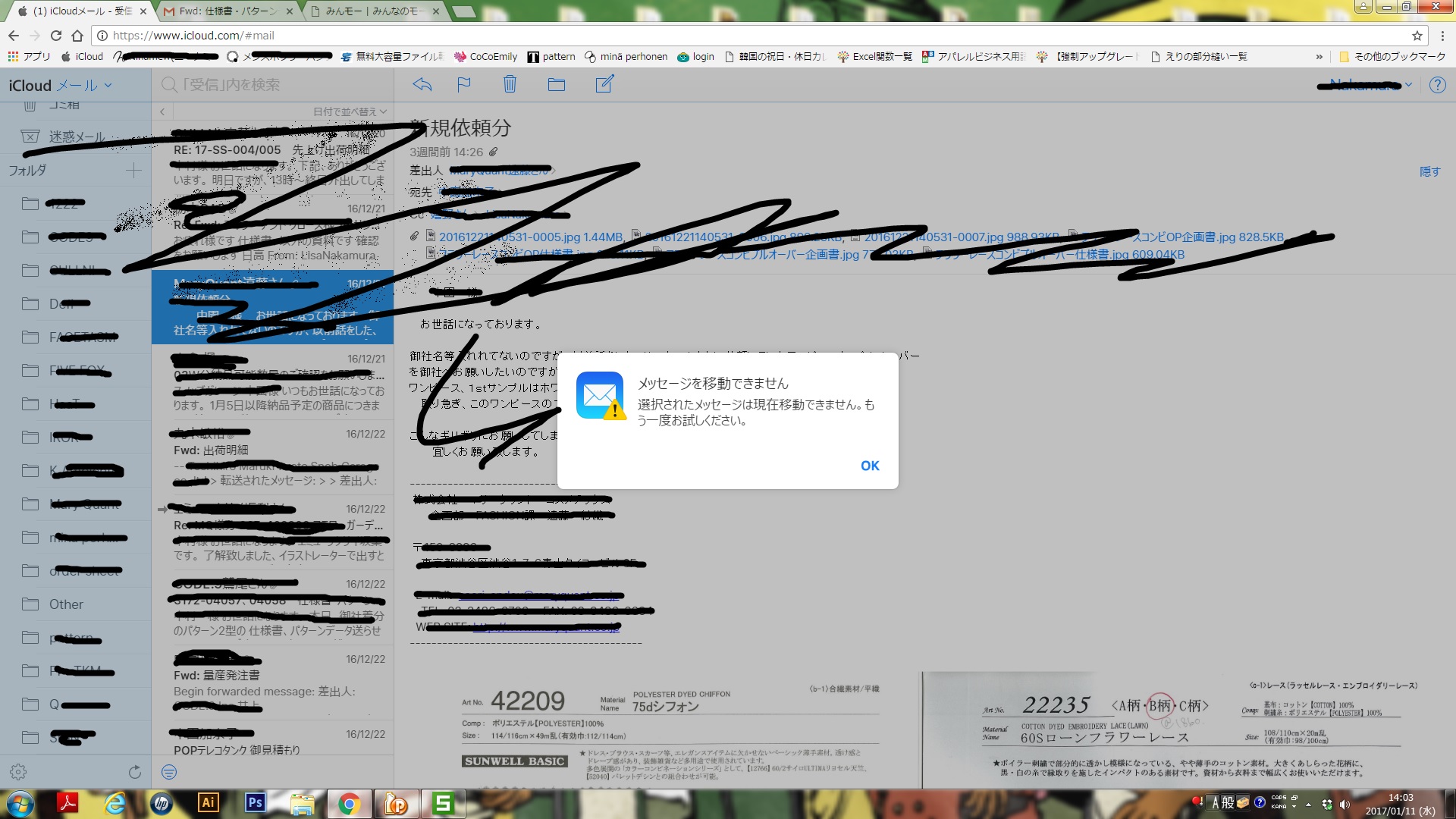
Task: Collapse sidebar with left chevron
Action: pyautogui.click(x=162, y=111)
